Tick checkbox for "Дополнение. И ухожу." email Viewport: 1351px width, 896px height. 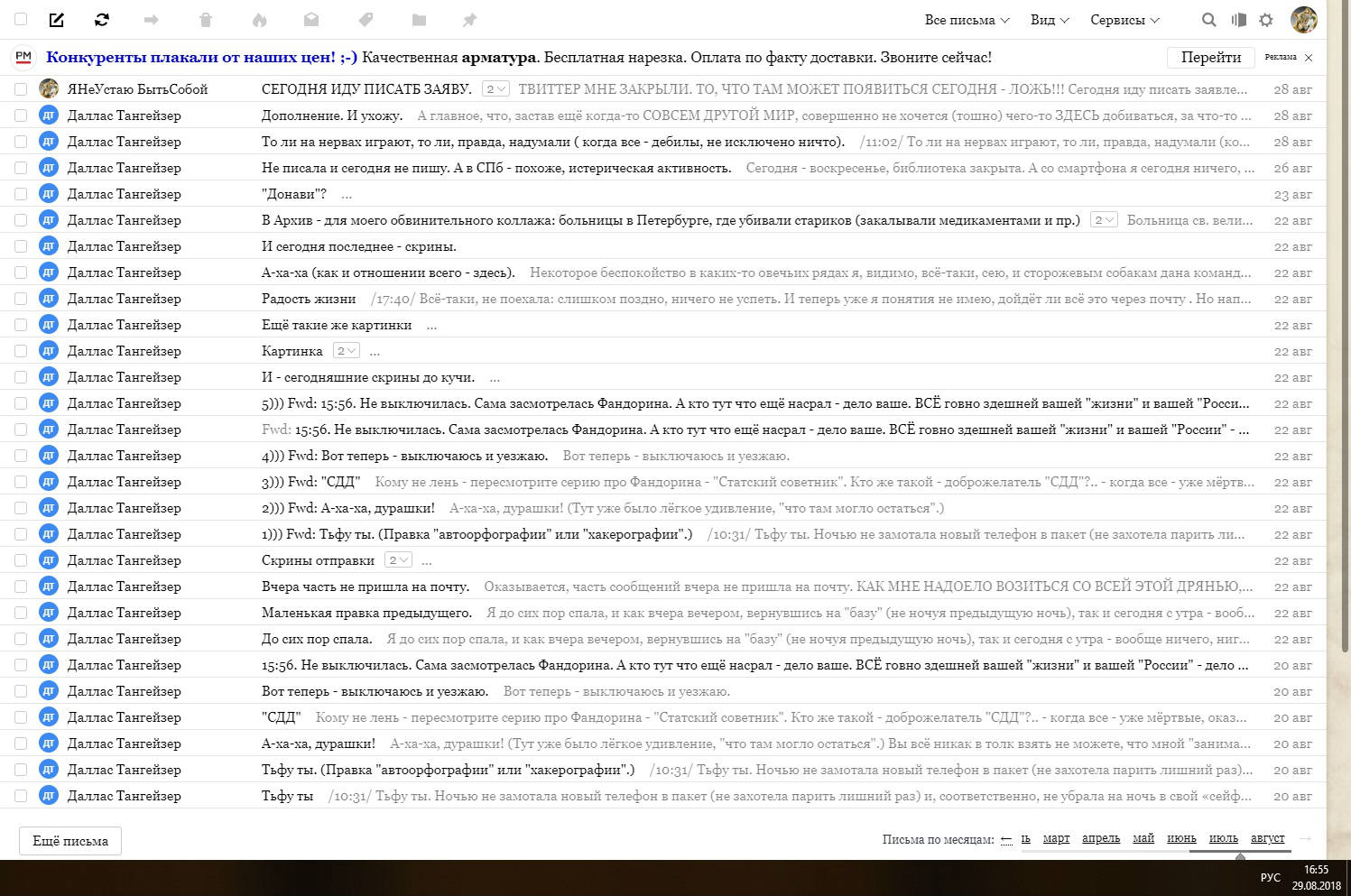point(21,115)
